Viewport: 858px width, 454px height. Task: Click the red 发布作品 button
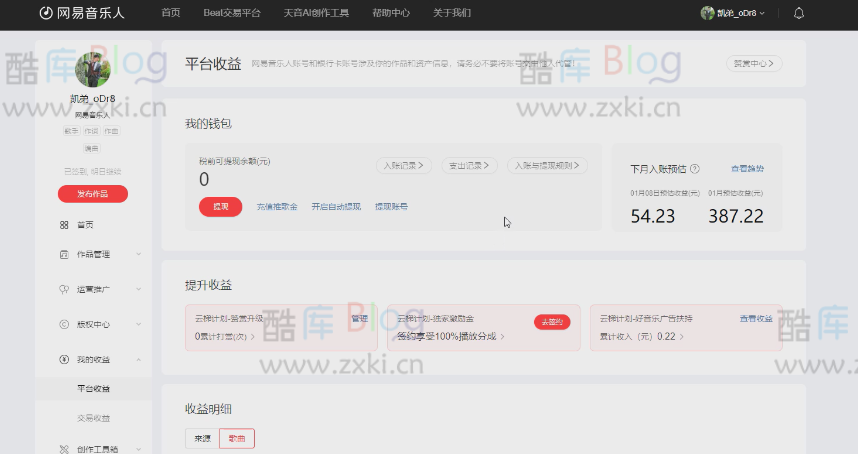[x=93, y=194]
